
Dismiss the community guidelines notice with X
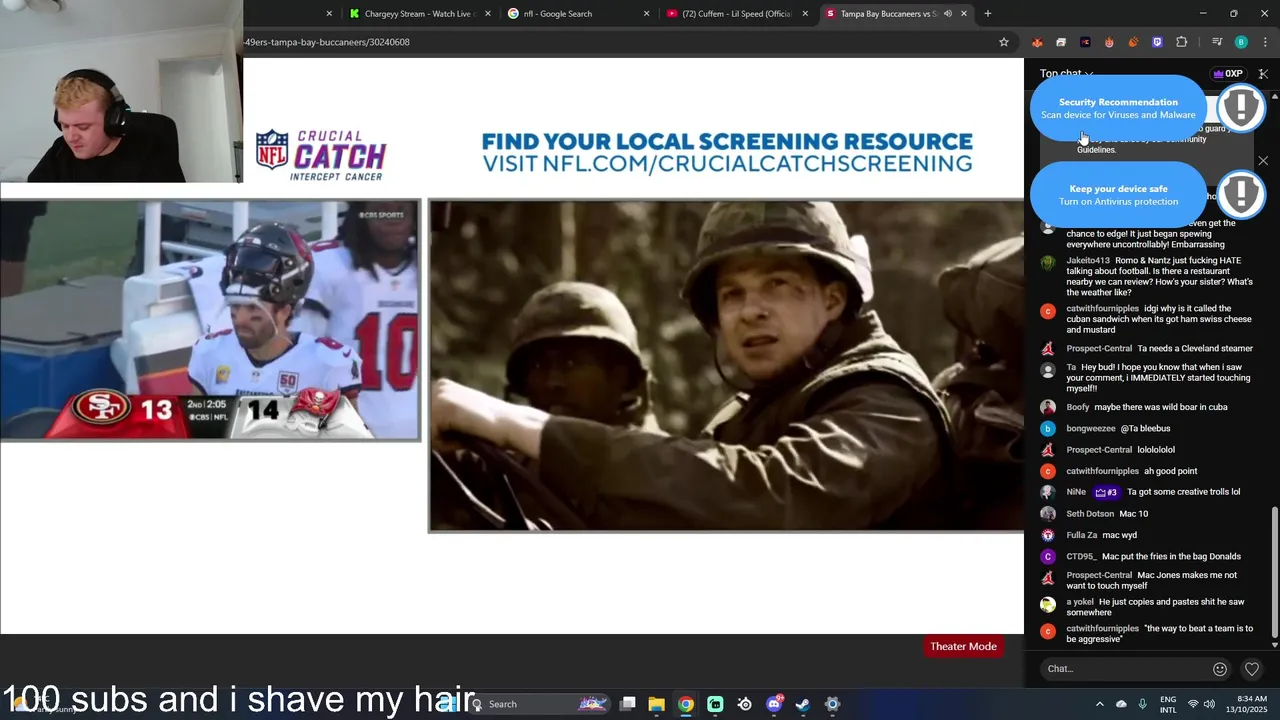click(x=1263, y=161)
